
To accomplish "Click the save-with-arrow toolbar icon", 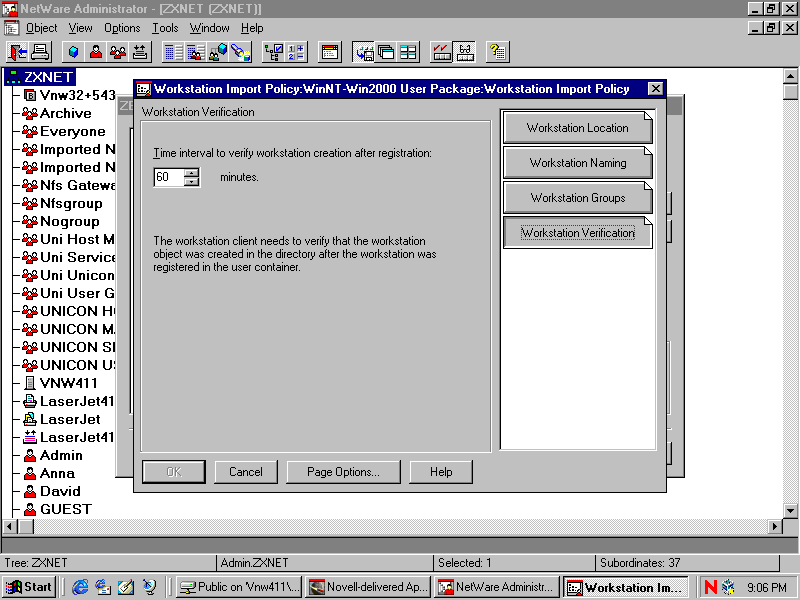I will (364, 52).
